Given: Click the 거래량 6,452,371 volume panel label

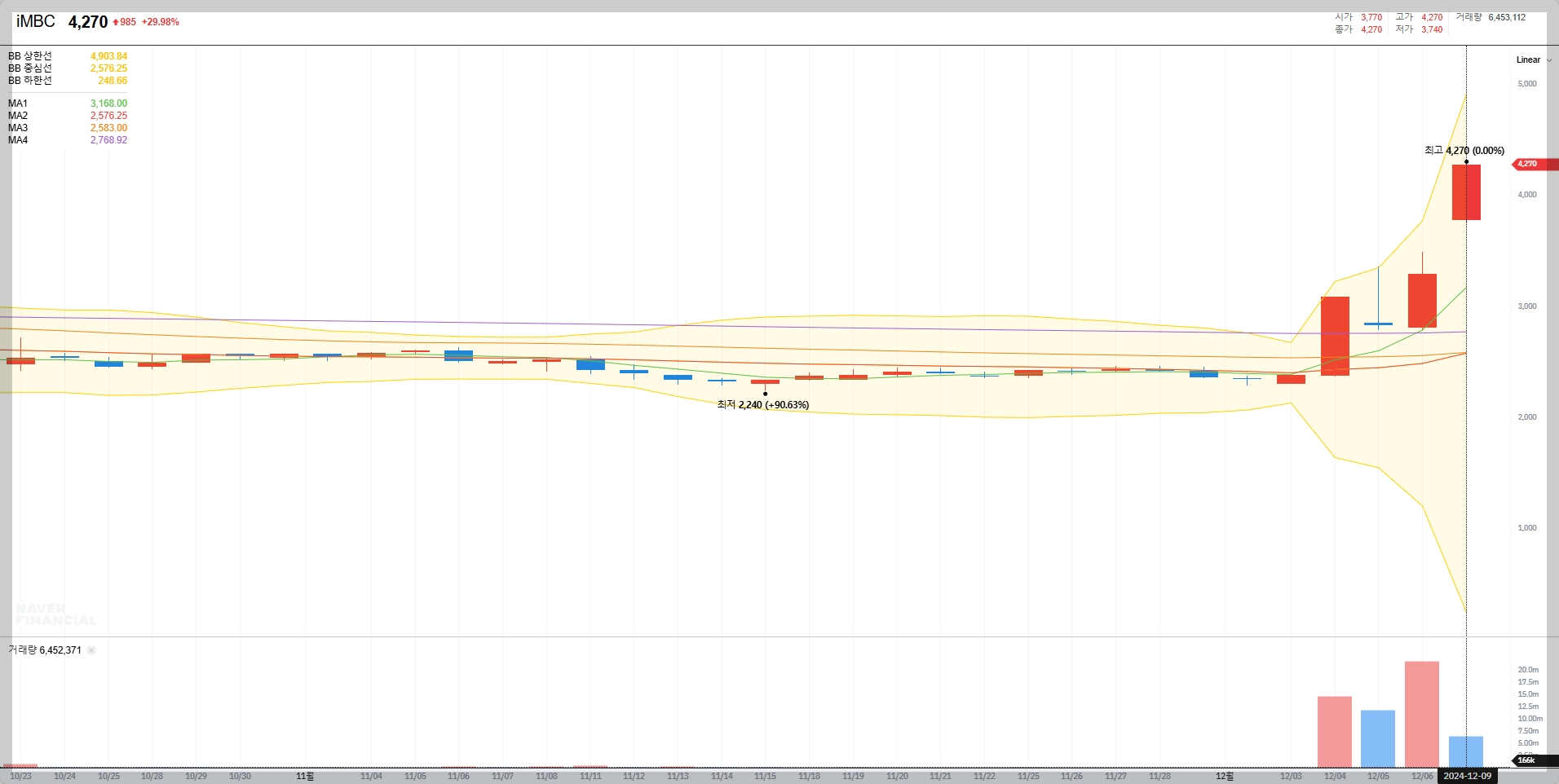Looking at the screenshot, I should pyautogui.click(x=45, y=650).
